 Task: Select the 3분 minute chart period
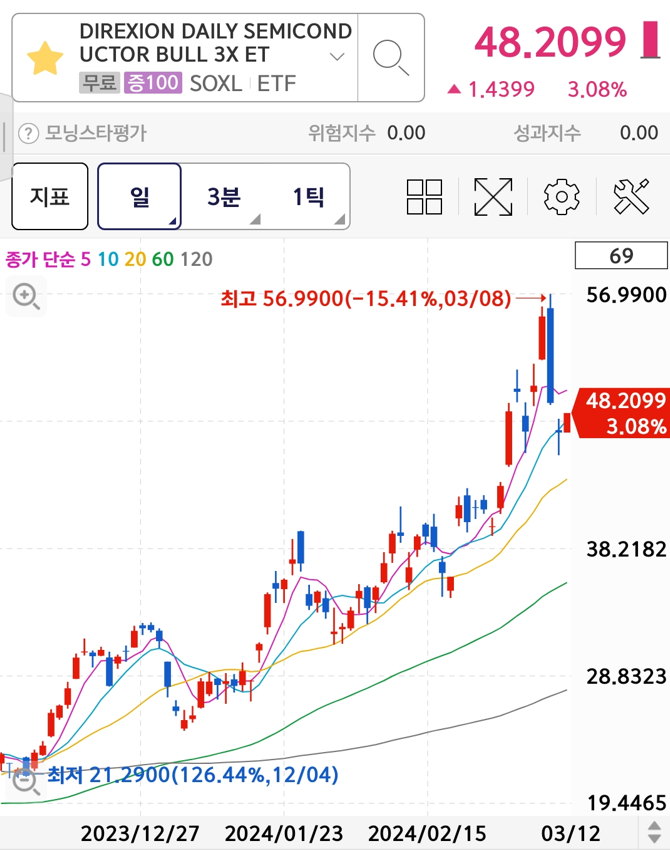[x=223, y=196]
